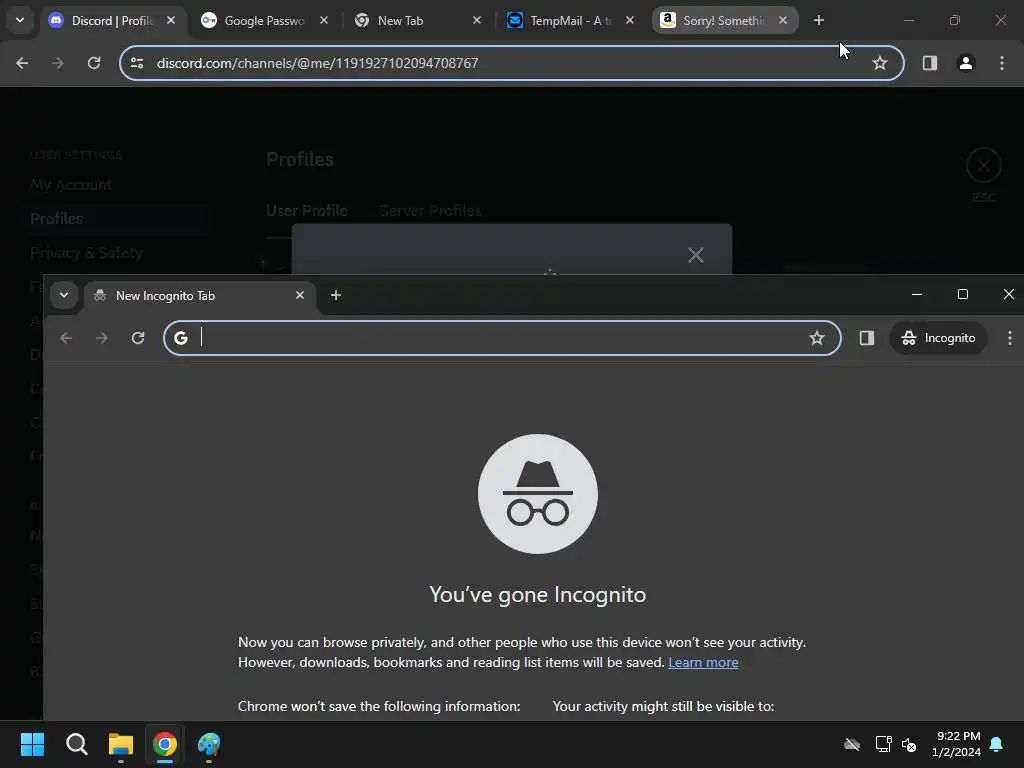Screen dimensions: 1024x768
Task: Close Discord settings with ESC circle button
Action: (x=984, y=166)
